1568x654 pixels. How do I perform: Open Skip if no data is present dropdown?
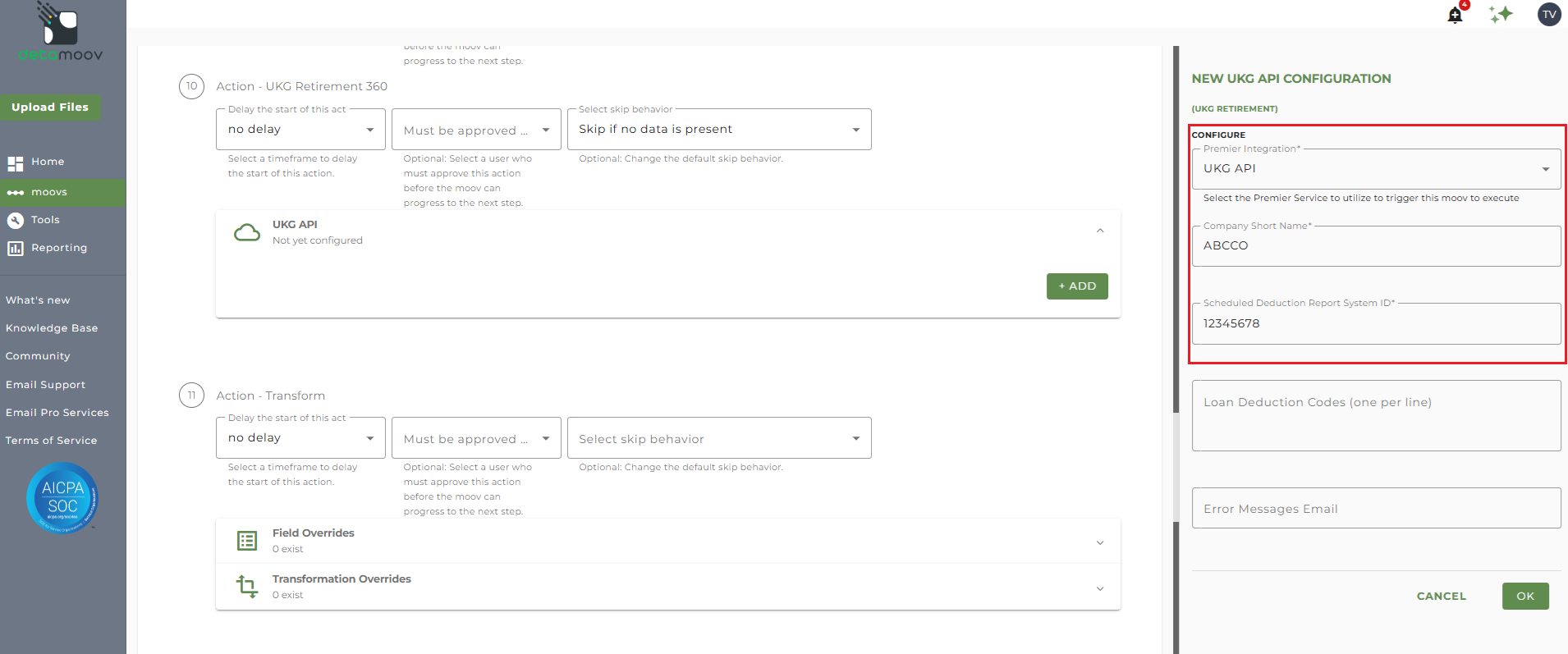pyautogui.click(x=719, y=130)
